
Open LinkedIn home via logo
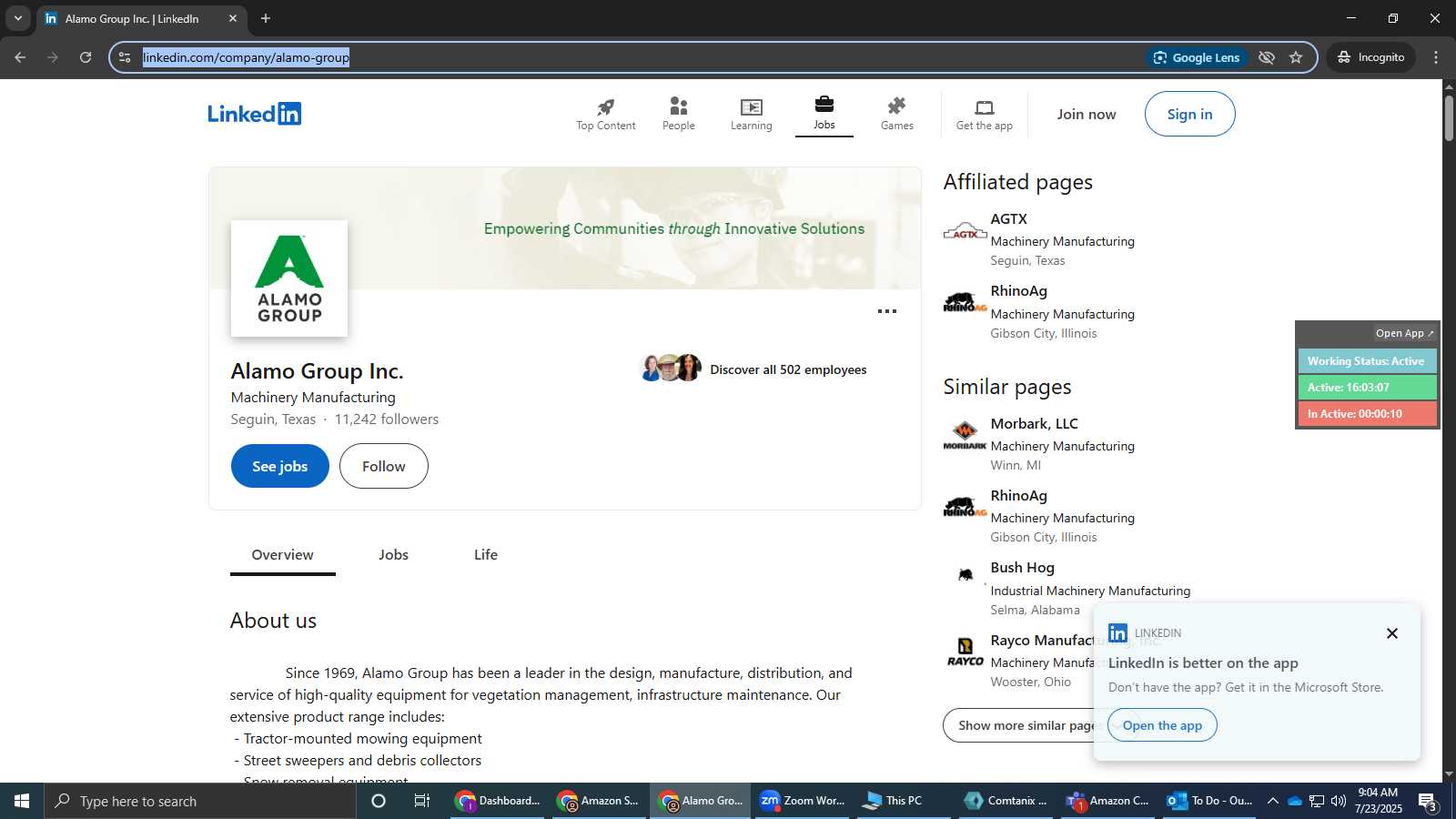pos(255,114)
